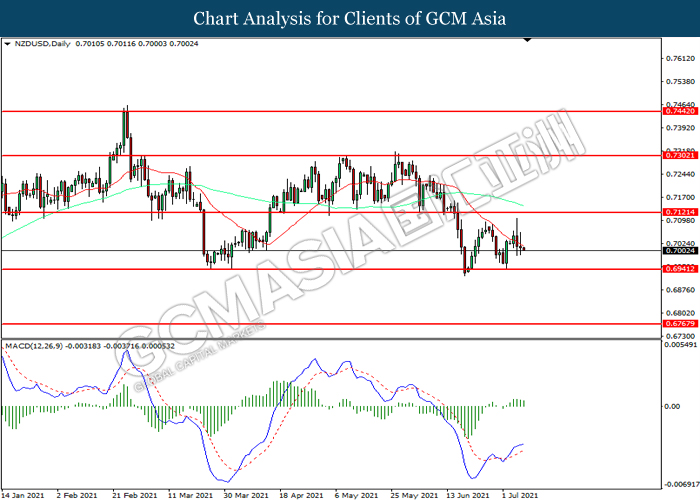Click the 0.70980 price axis label

(x=680, y=221)
